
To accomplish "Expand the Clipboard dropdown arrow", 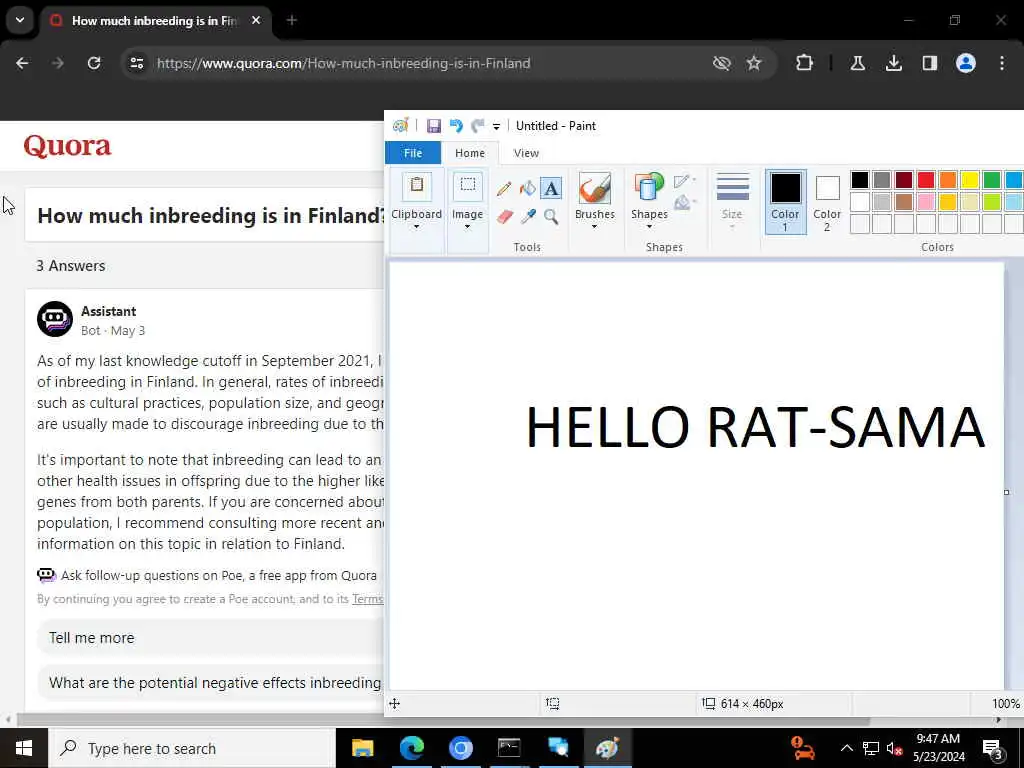I will [417, 227].
